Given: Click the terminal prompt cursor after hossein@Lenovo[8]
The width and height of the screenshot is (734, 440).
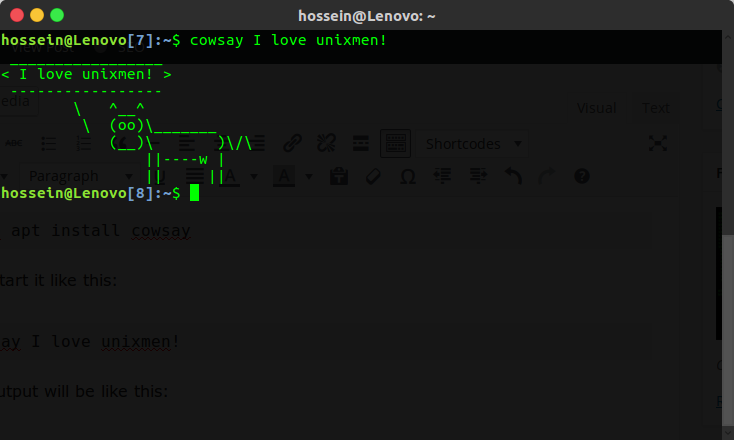Looking at the screenshot, I should coord(194,193).
